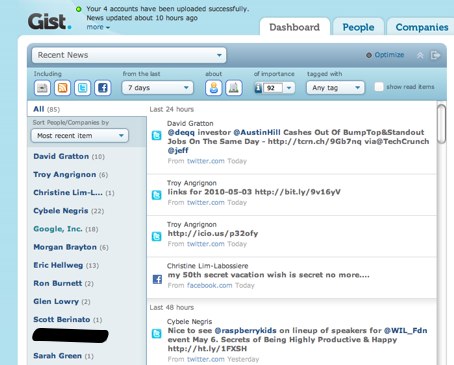The image size is (454, 365).
Task: Open the http://icio.us/p32ofy headline
Action: 213,233
